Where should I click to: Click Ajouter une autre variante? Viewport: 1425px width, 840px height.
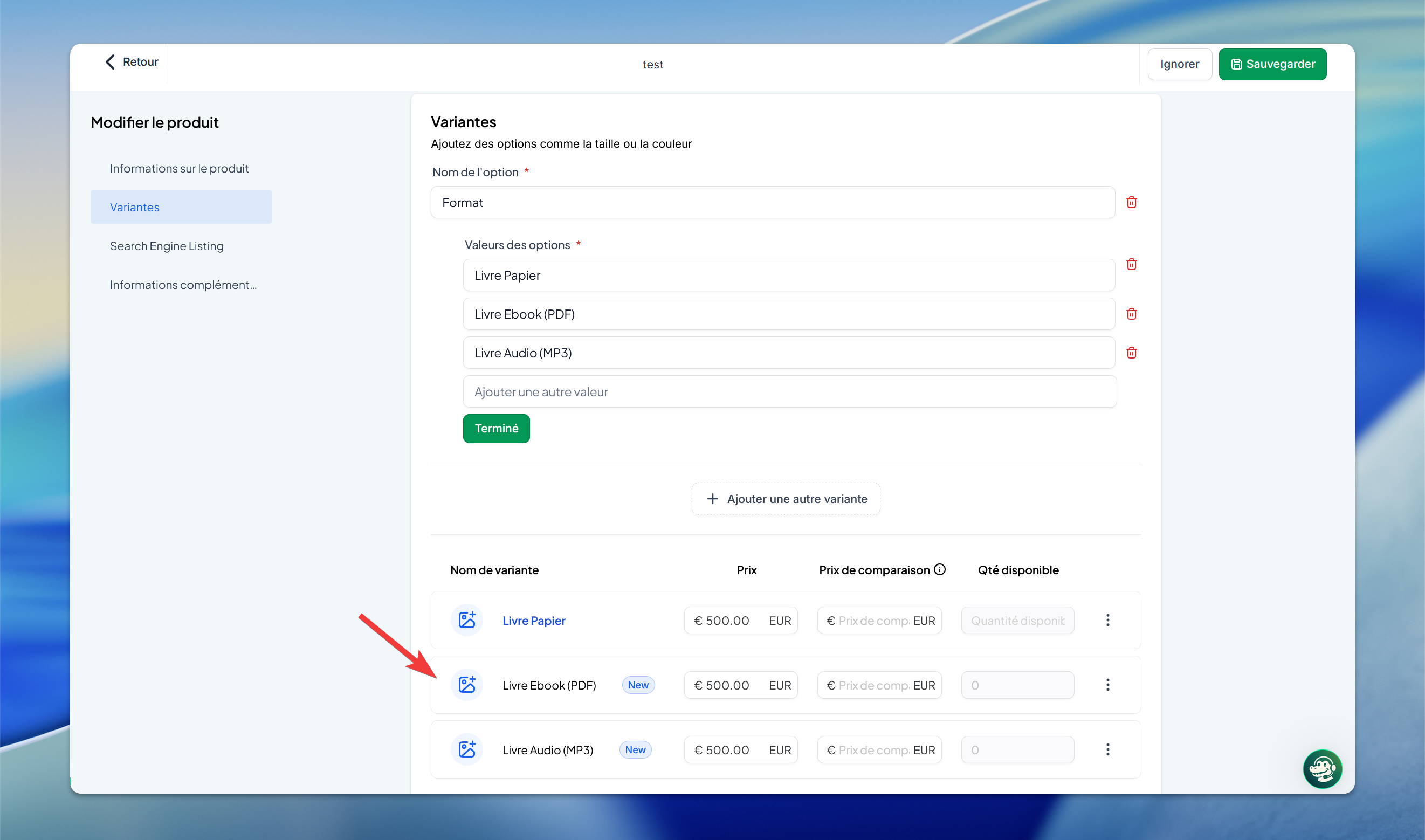click(786, 499)
